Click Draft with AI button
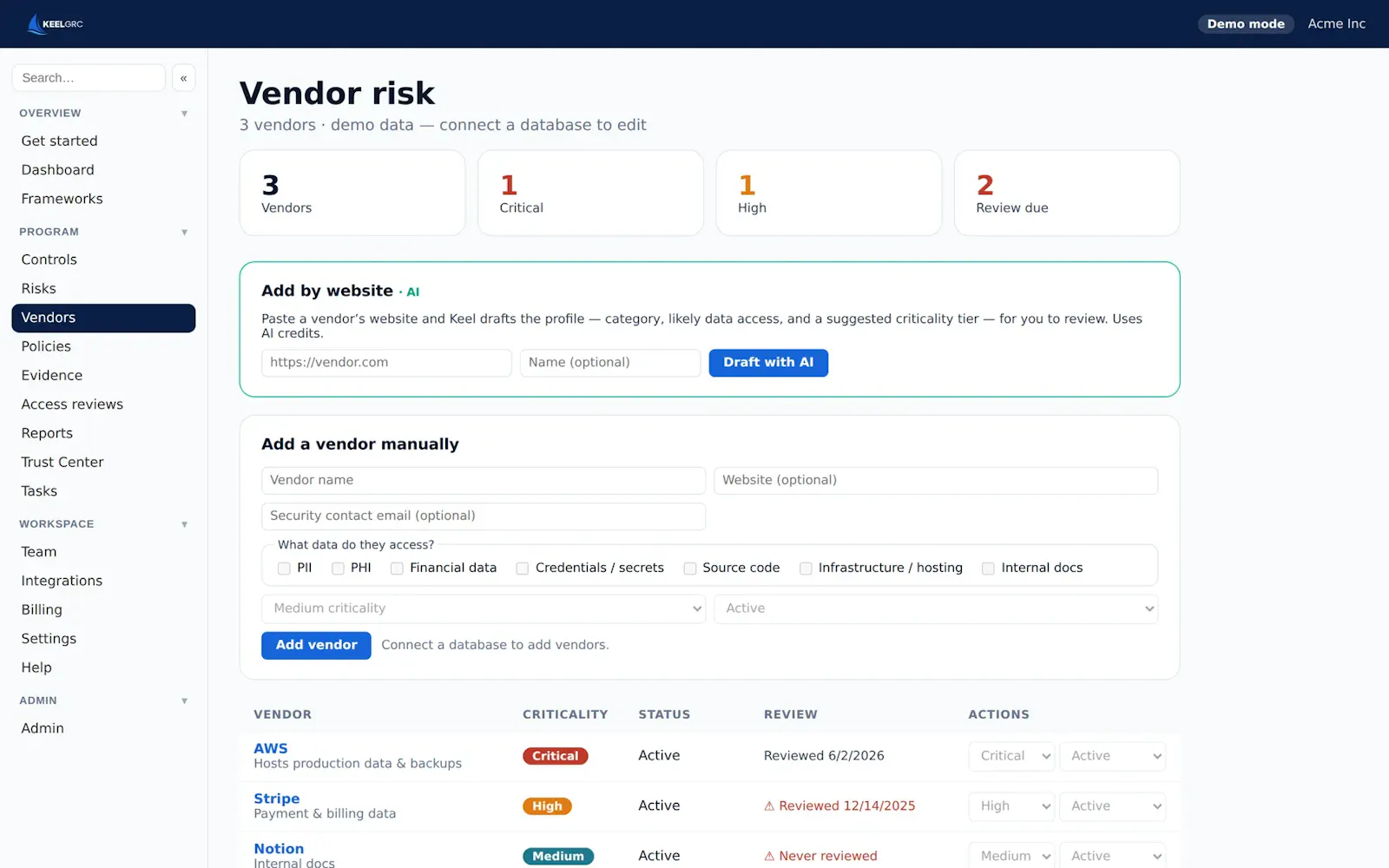 click(x=768, y=363)
